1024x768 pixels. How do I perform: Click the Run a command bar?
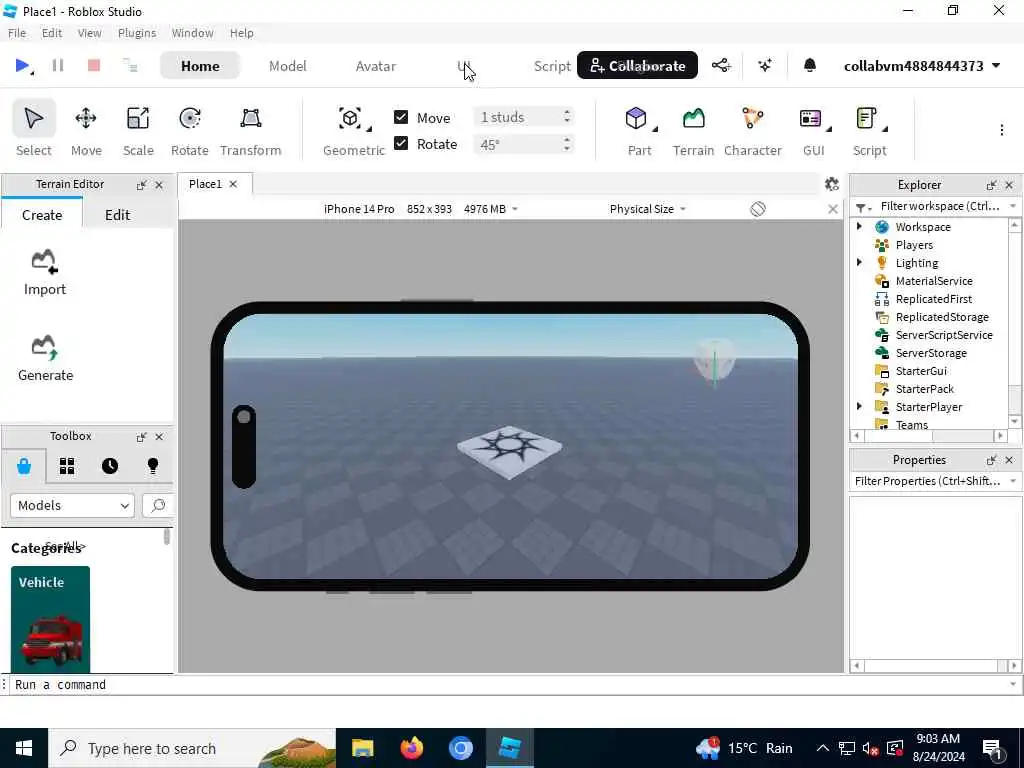[509, 684]
